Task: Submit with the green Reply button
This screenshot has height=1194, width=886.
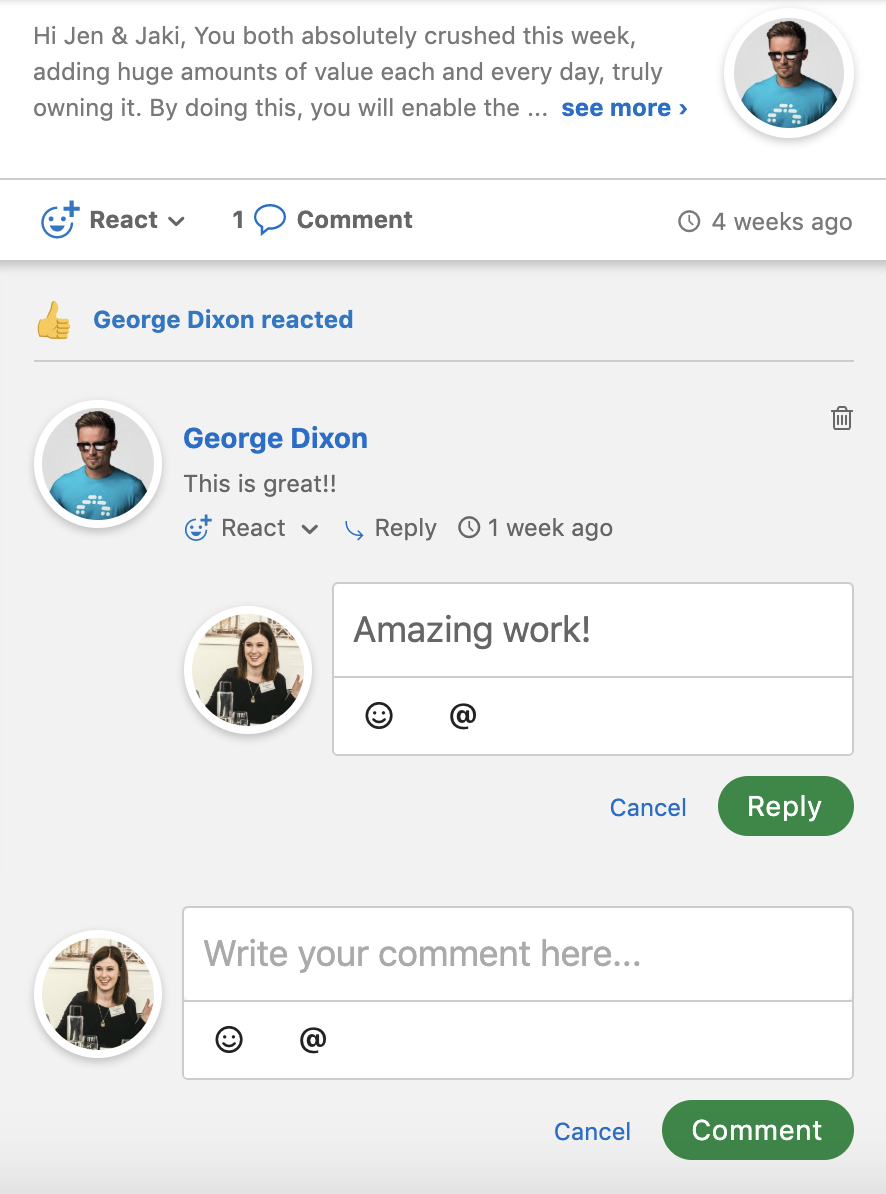Action: [786, 806]
